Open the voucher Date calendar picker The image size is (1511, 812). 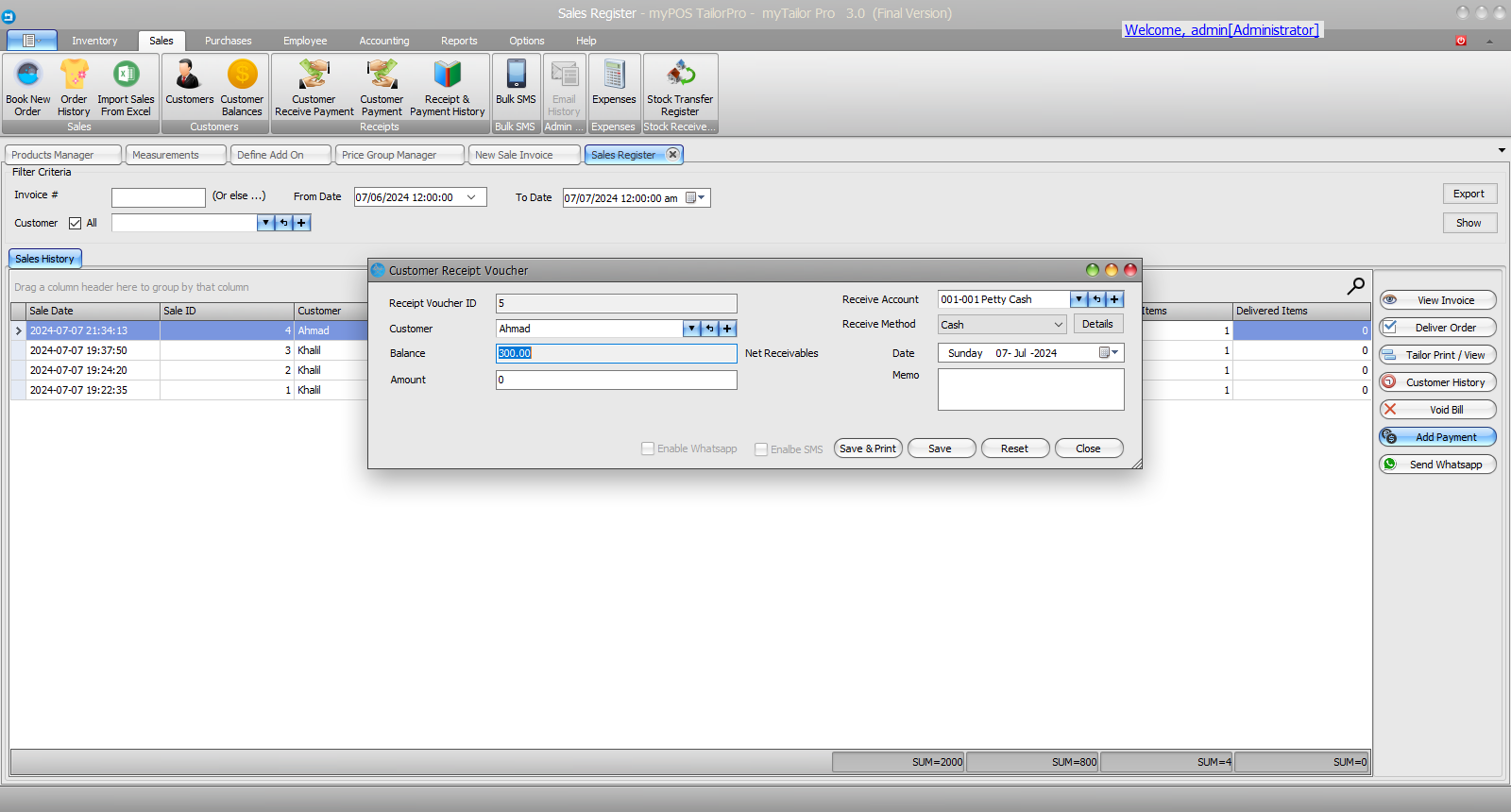click(1108, 353)
